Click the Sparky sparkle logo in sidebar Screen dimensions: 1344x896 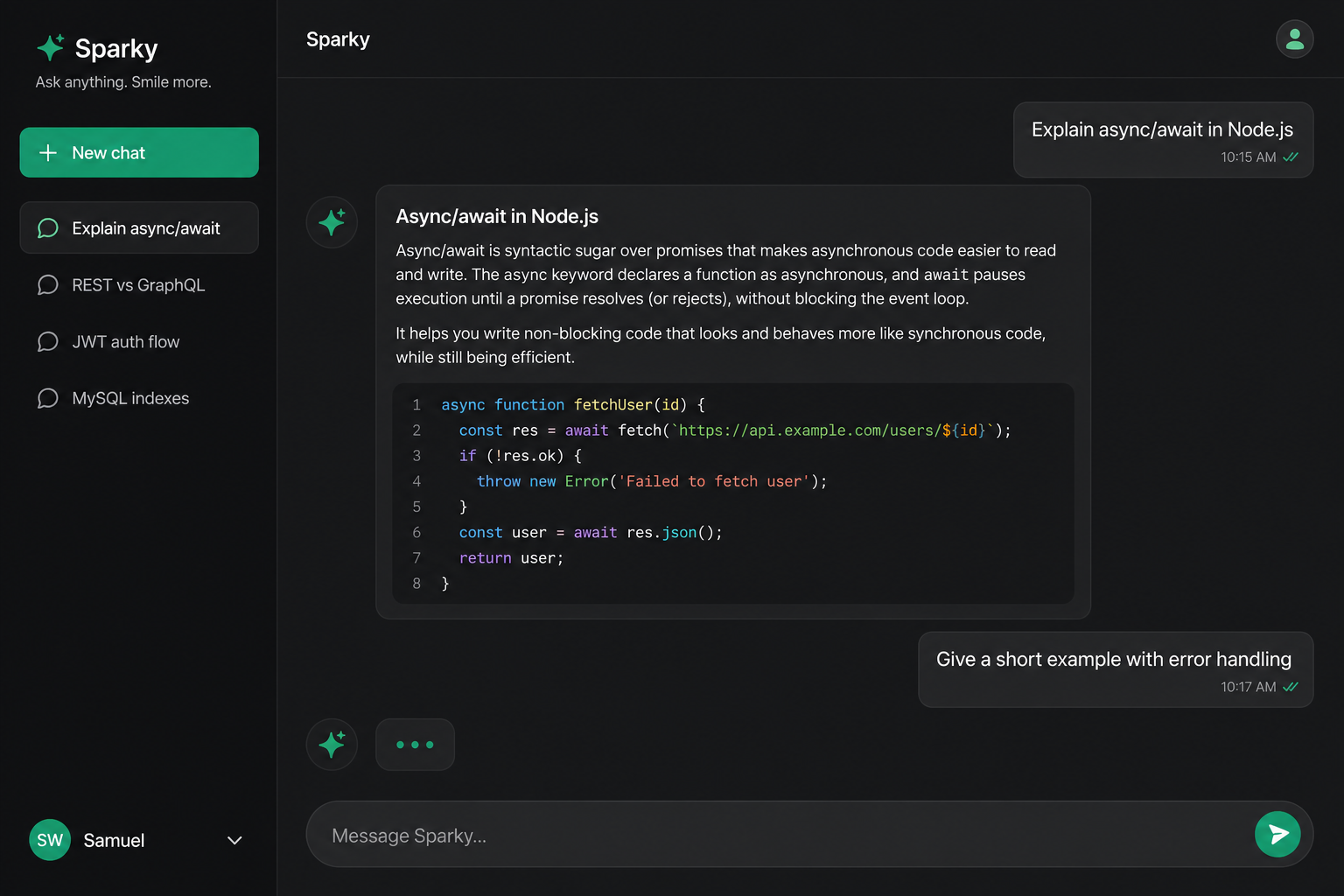click(51, 47)
